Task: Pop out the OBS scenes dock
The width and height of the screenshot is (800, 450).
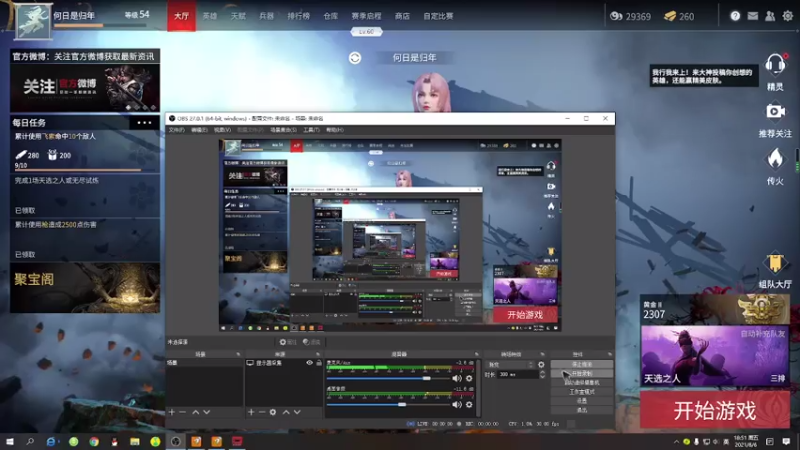Action: click(x=238, y=354)
